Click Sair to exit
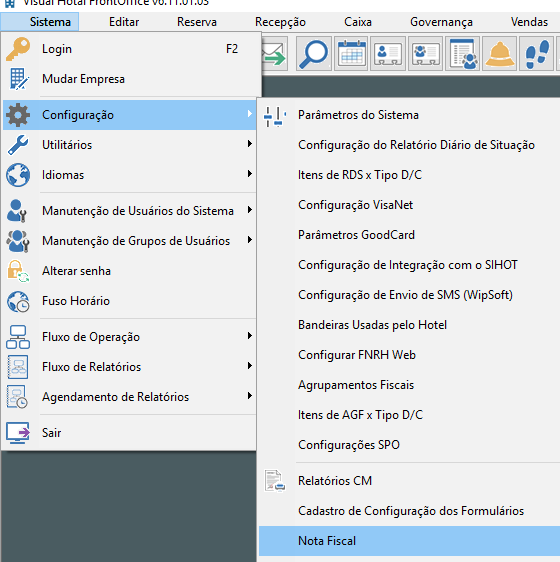The width and height of the screenshot is (560, 562). (129, 433)
